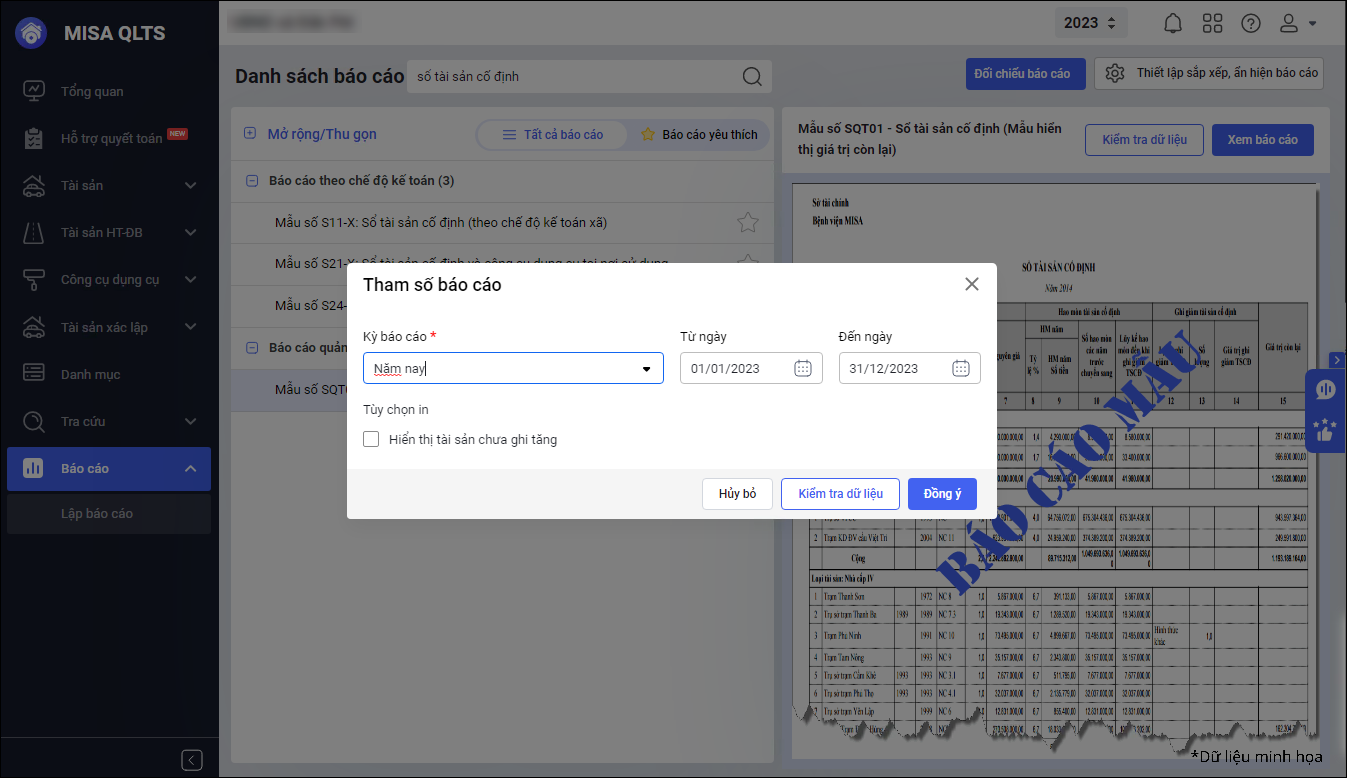Click the side panel expand arrow
Image resolution: width=1347 pixels, height=778 pixels.
[1337, 360]
